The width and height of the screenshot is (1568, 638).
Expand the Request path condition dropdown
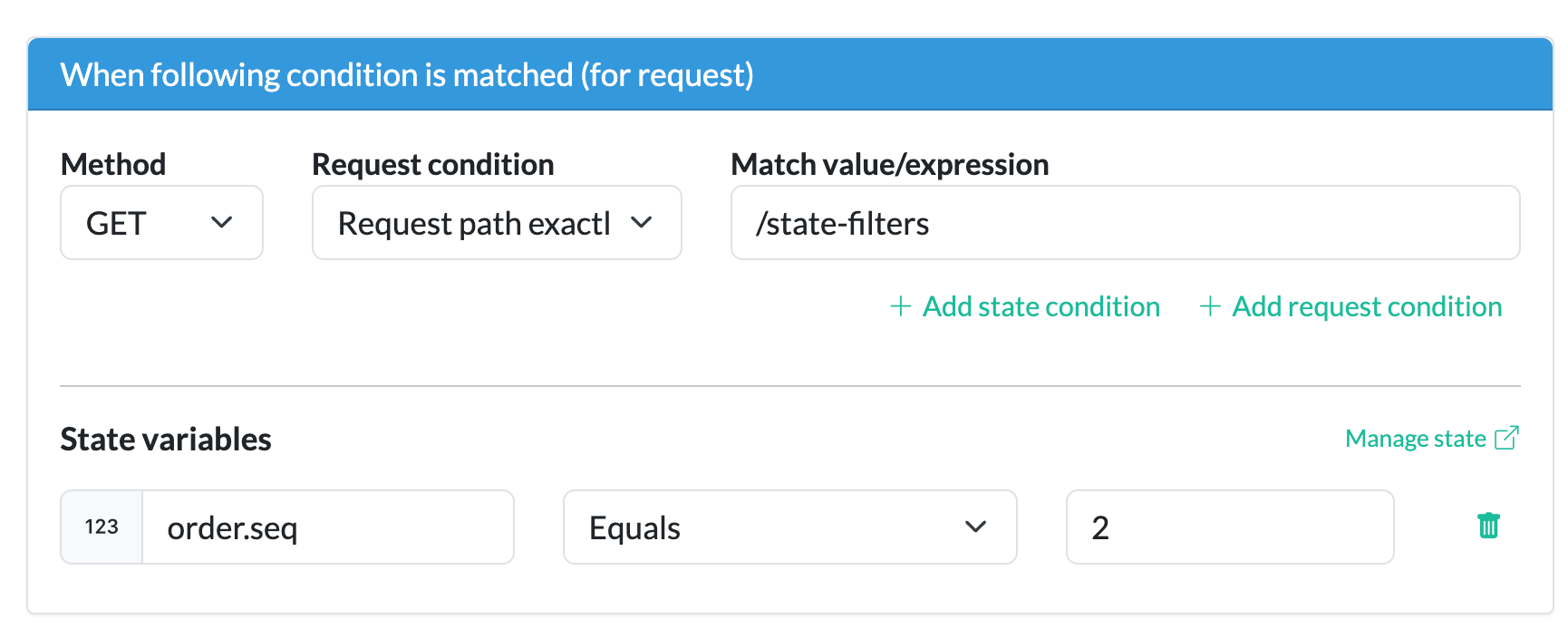[x=496, y=223]
